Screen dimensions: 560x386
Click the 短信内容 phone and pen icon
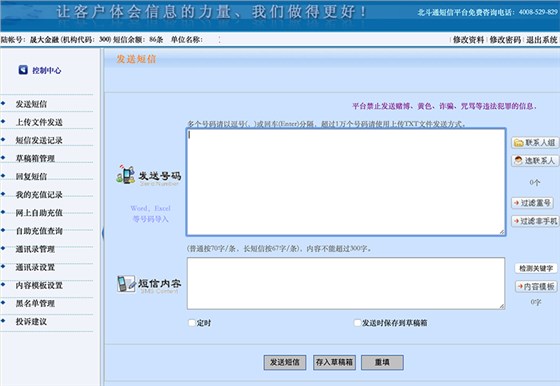tap(126, 284)
